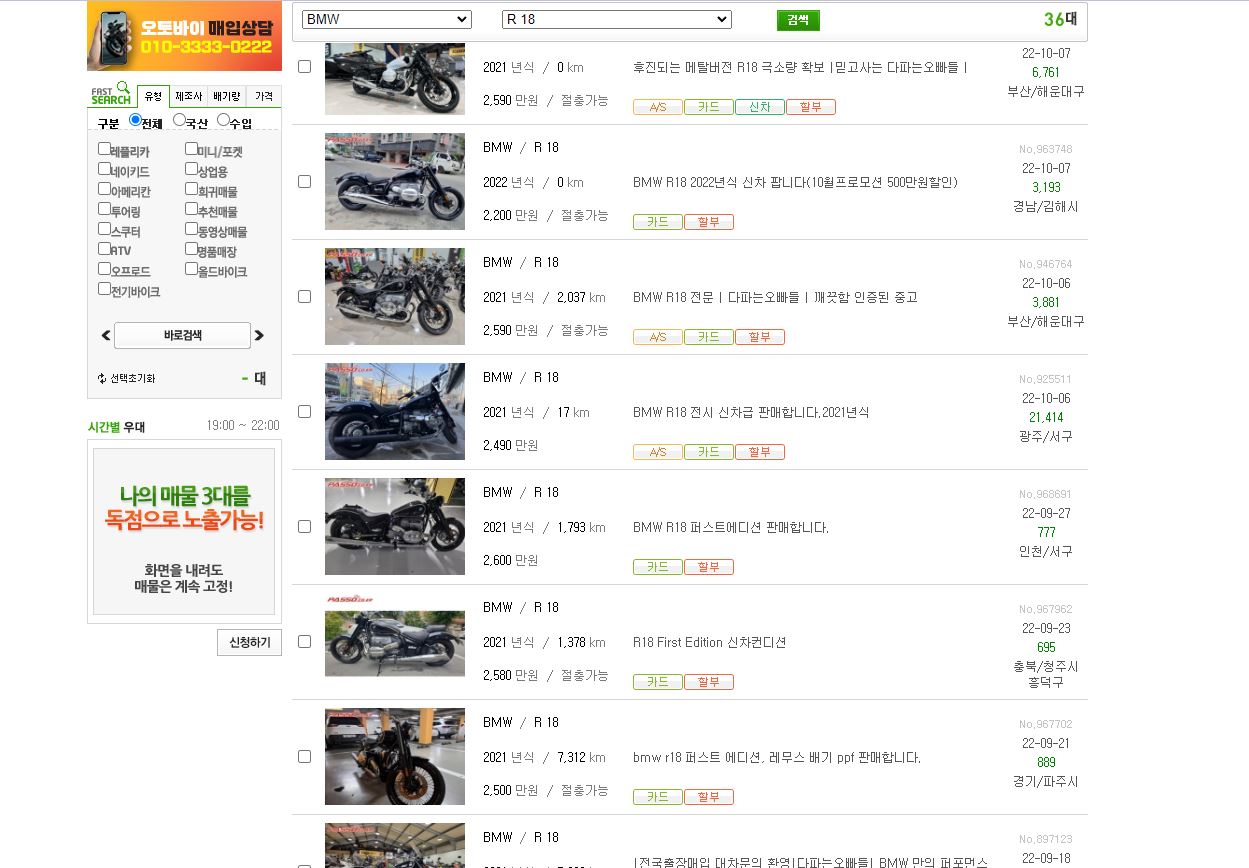The image size is (1249, 868).
Task: Switch to the 제조사 tab
Action: click(x=188, y=96)
